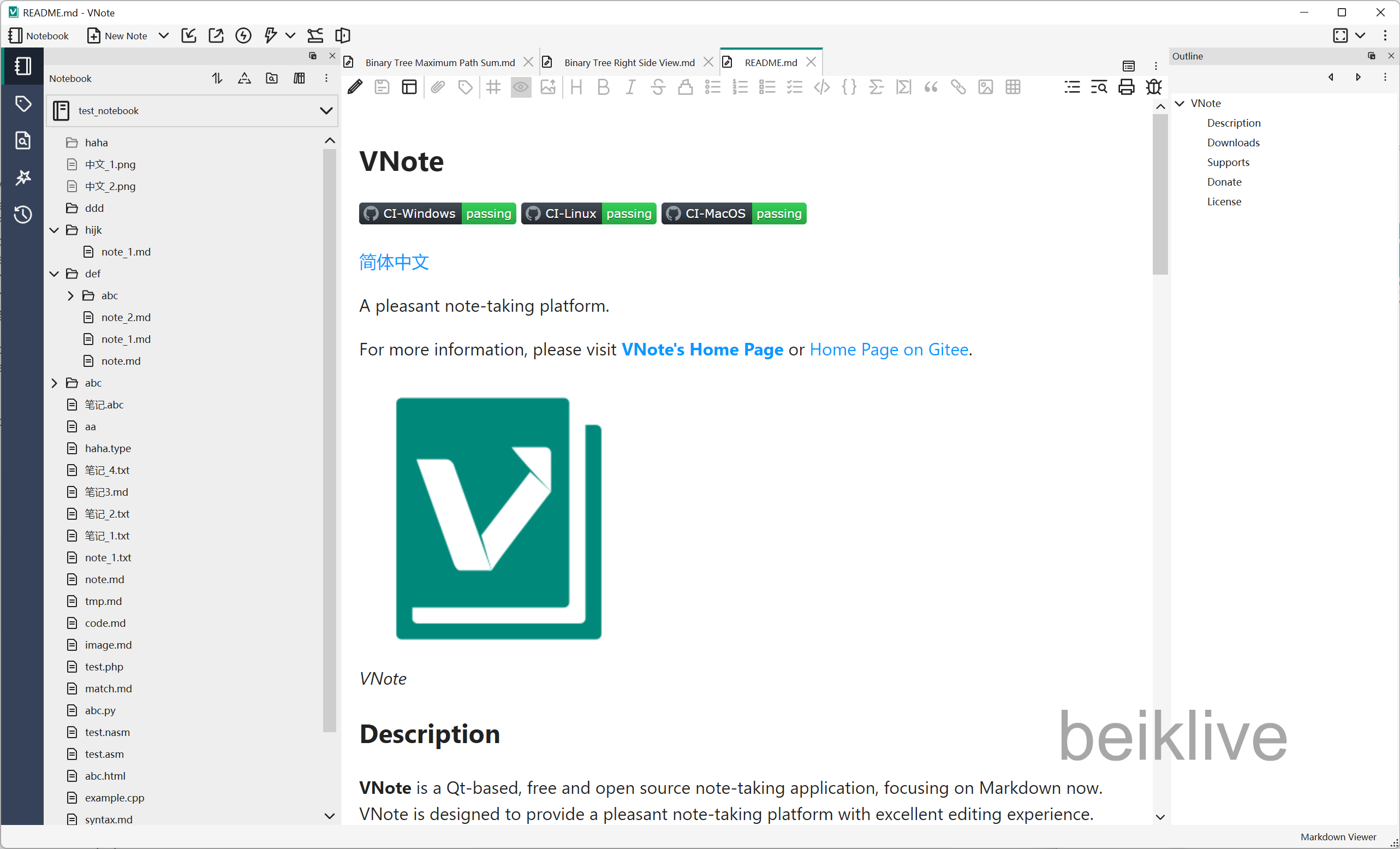This screenshot has width=1400, height=849.
Task: Click the Import icon in the top toolbar
Action: click(x=189, y=36)
